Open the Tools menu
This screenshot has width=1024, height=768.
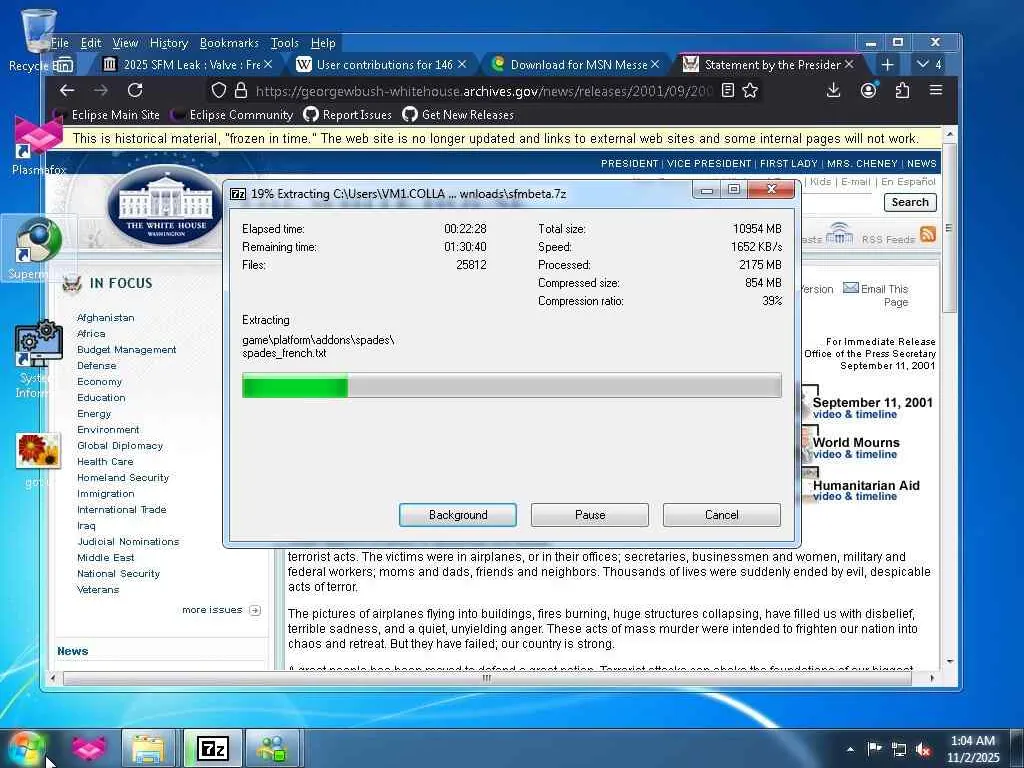click(x=284, y=43)
